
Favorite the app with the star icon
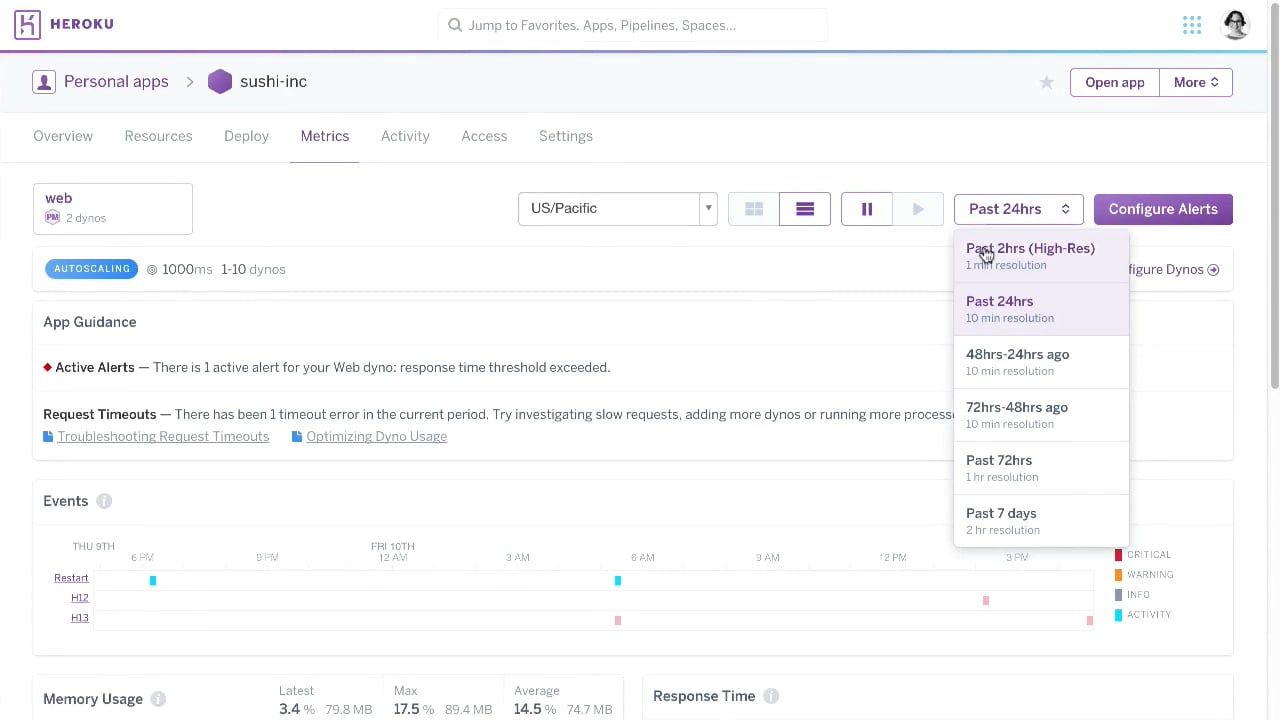click(x=1047, y=82)
